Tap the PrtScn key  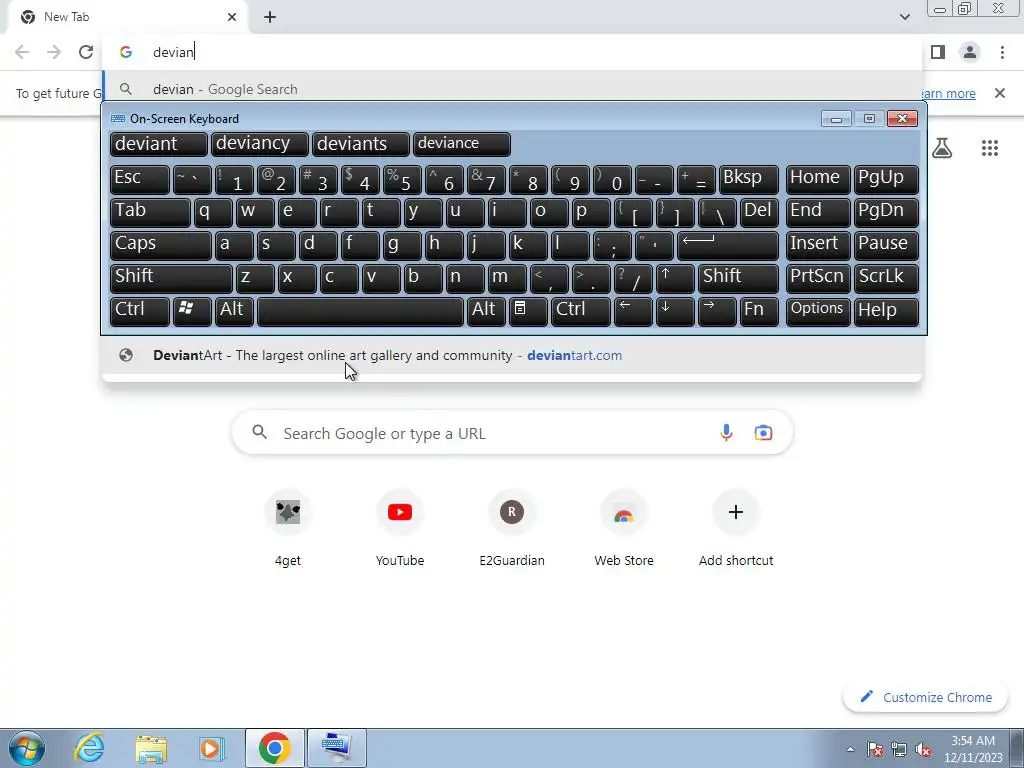(x=818, y=278)
